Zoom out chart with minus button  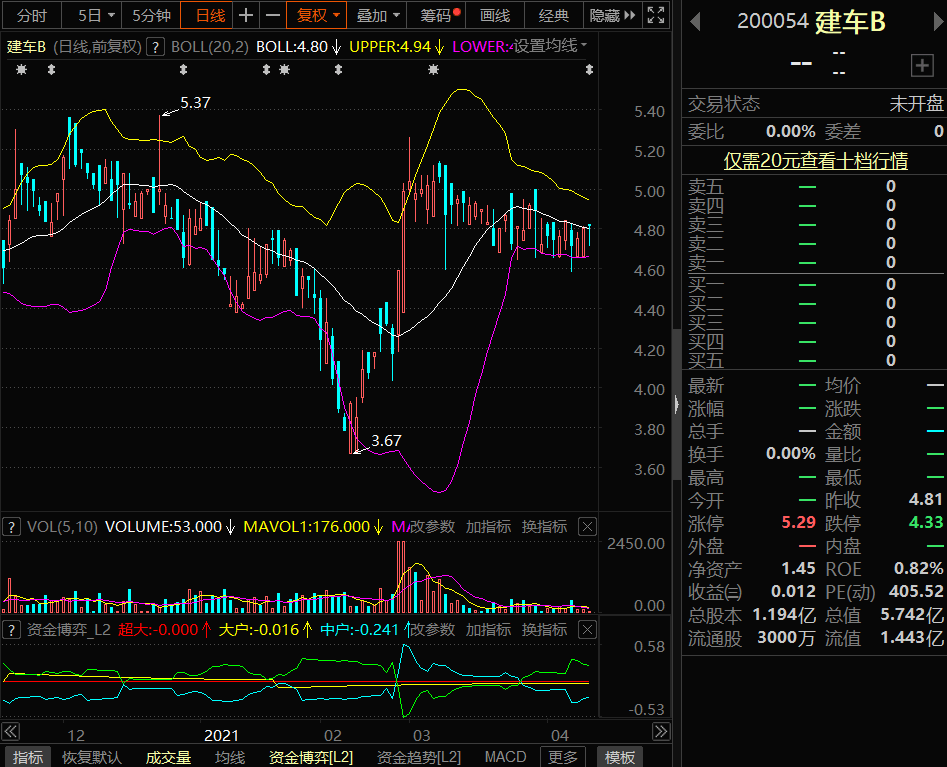(x=272, y=15)
